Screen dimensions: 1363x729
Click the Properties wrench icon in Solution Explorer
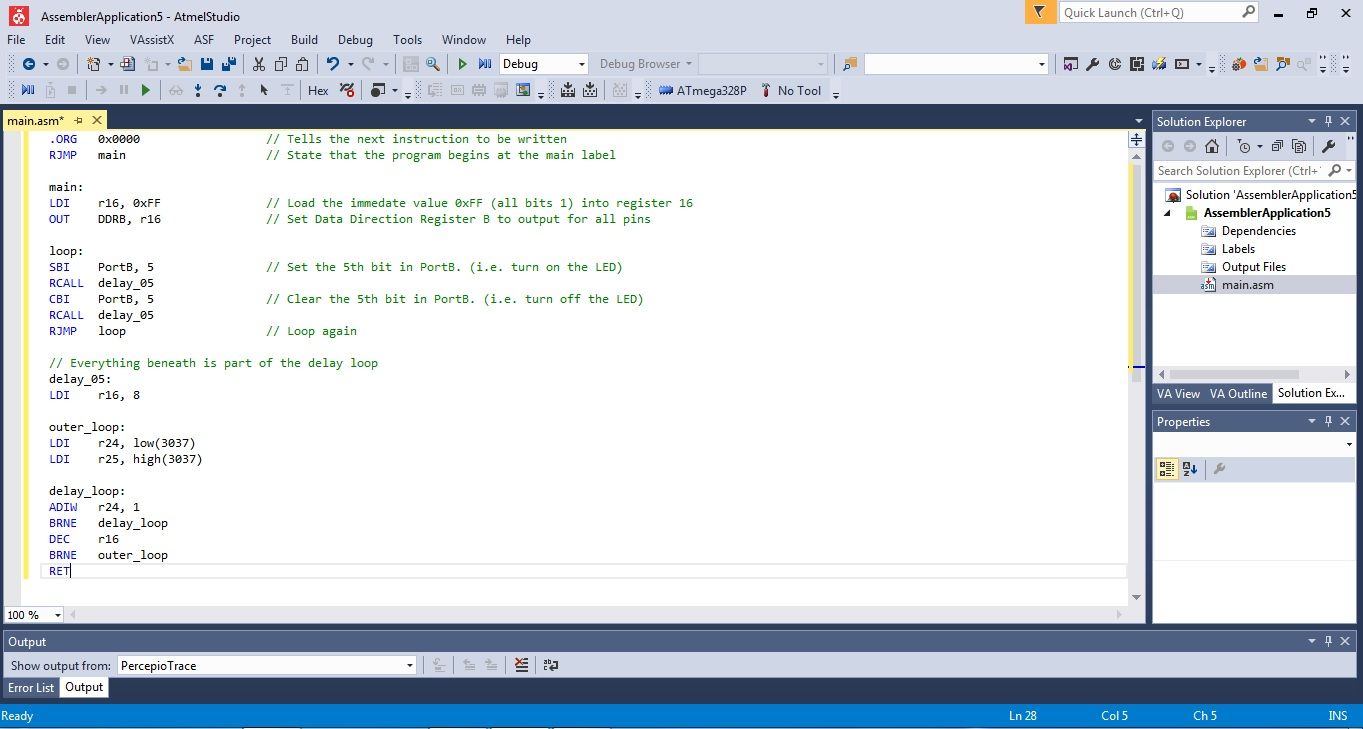click(x=1328, y=145)
